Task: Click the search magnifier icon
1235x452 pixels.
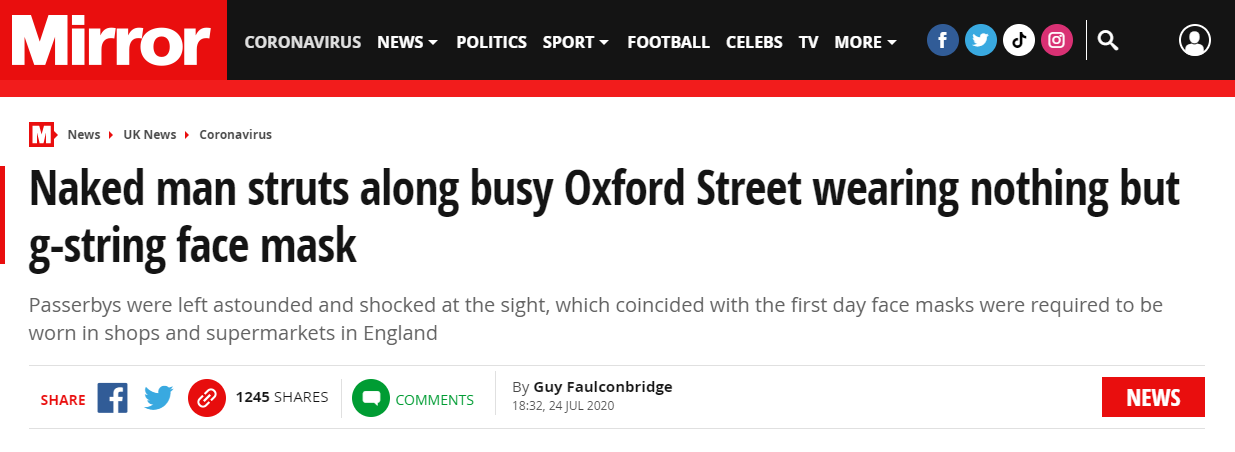Action: (1107, 40)
